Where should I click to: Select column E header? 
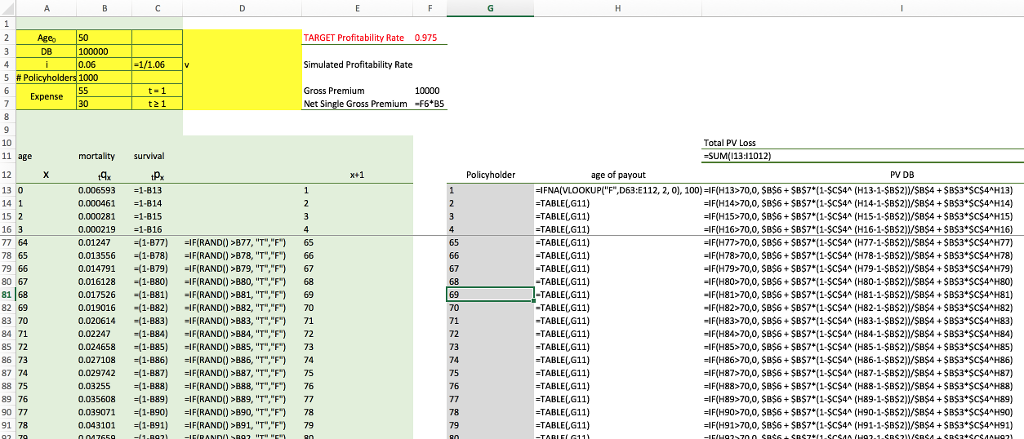(x=357, y=8)
